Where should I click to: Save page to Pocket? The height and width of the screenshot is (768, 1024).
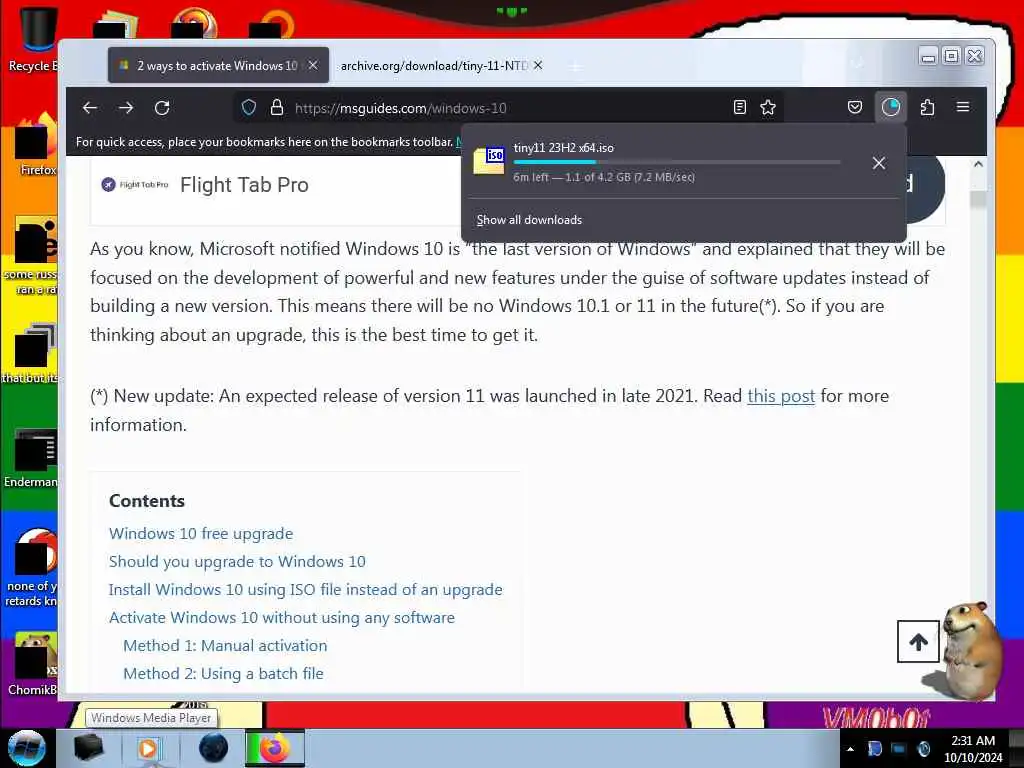tap(854, 107)
